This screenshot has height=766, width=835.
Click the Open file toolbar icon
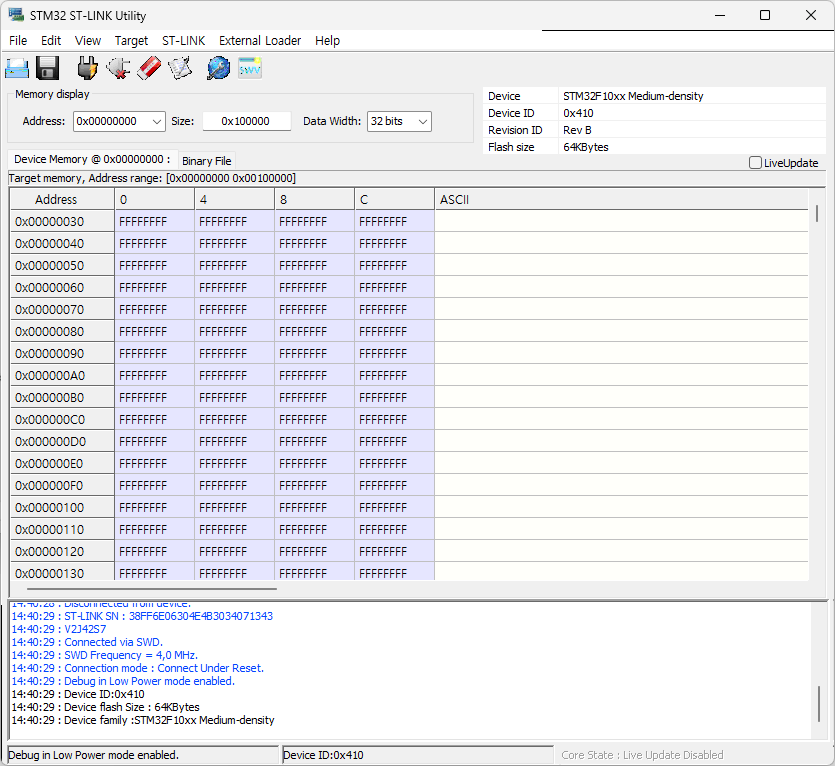pyautogui.click(x=17, y=68)
